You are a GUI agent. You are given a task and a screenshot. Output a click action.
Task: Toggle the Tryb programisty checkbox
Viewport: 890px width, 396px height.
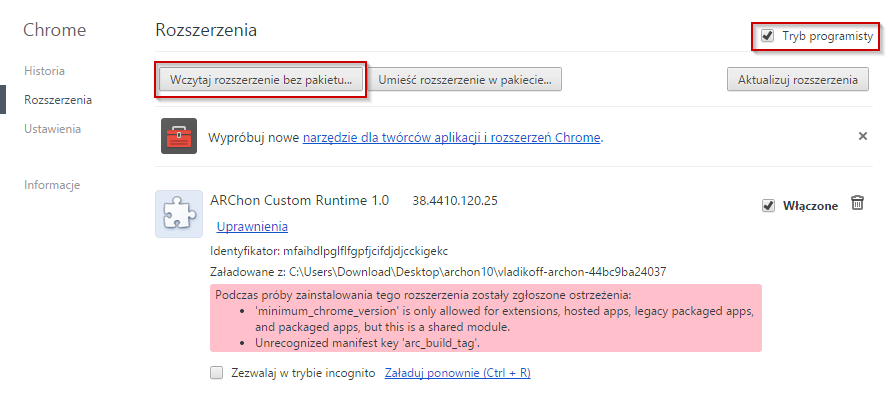click(x=767, y=36)
